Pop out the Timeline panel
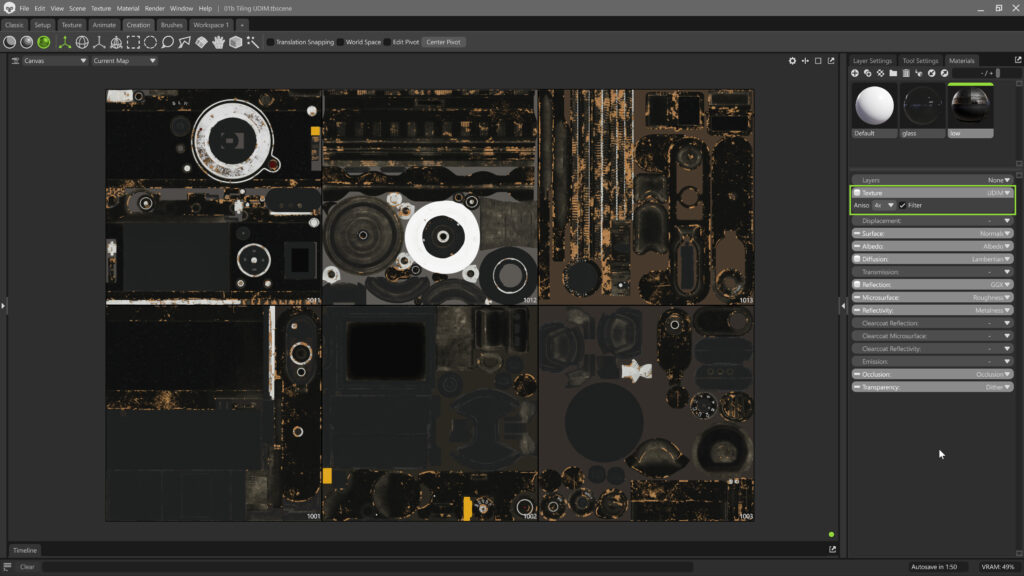The image size is (1024, 576). coord(833,550)
